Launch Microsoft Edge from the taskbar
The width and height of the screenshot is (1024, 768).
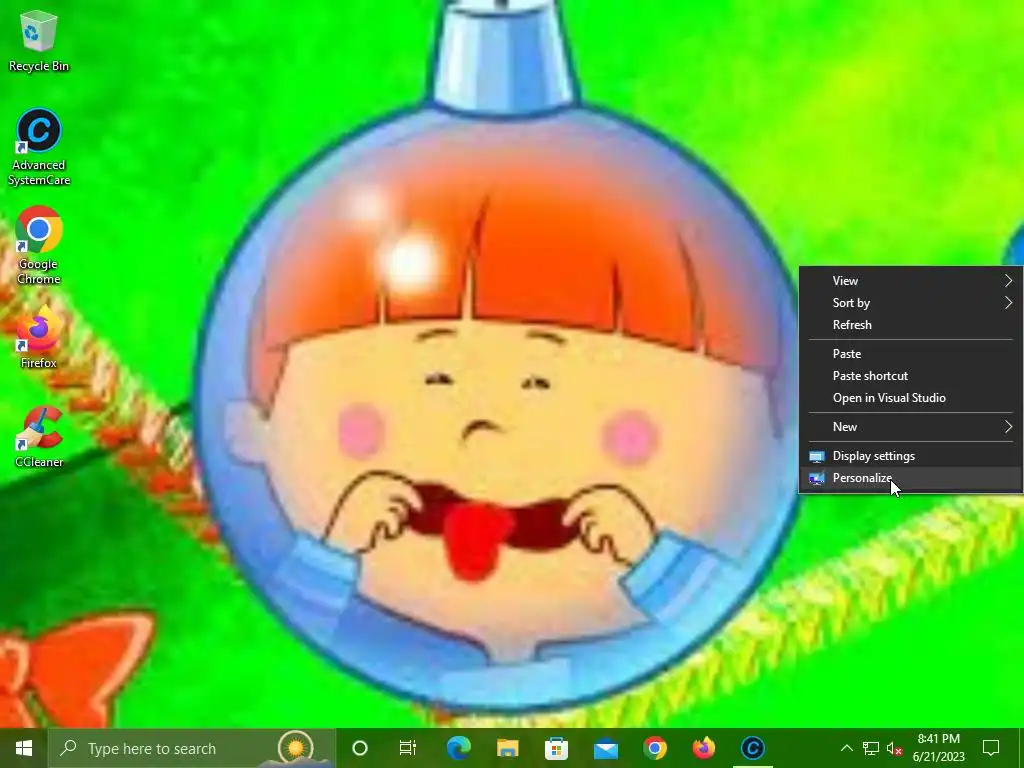tap(458, 748)
